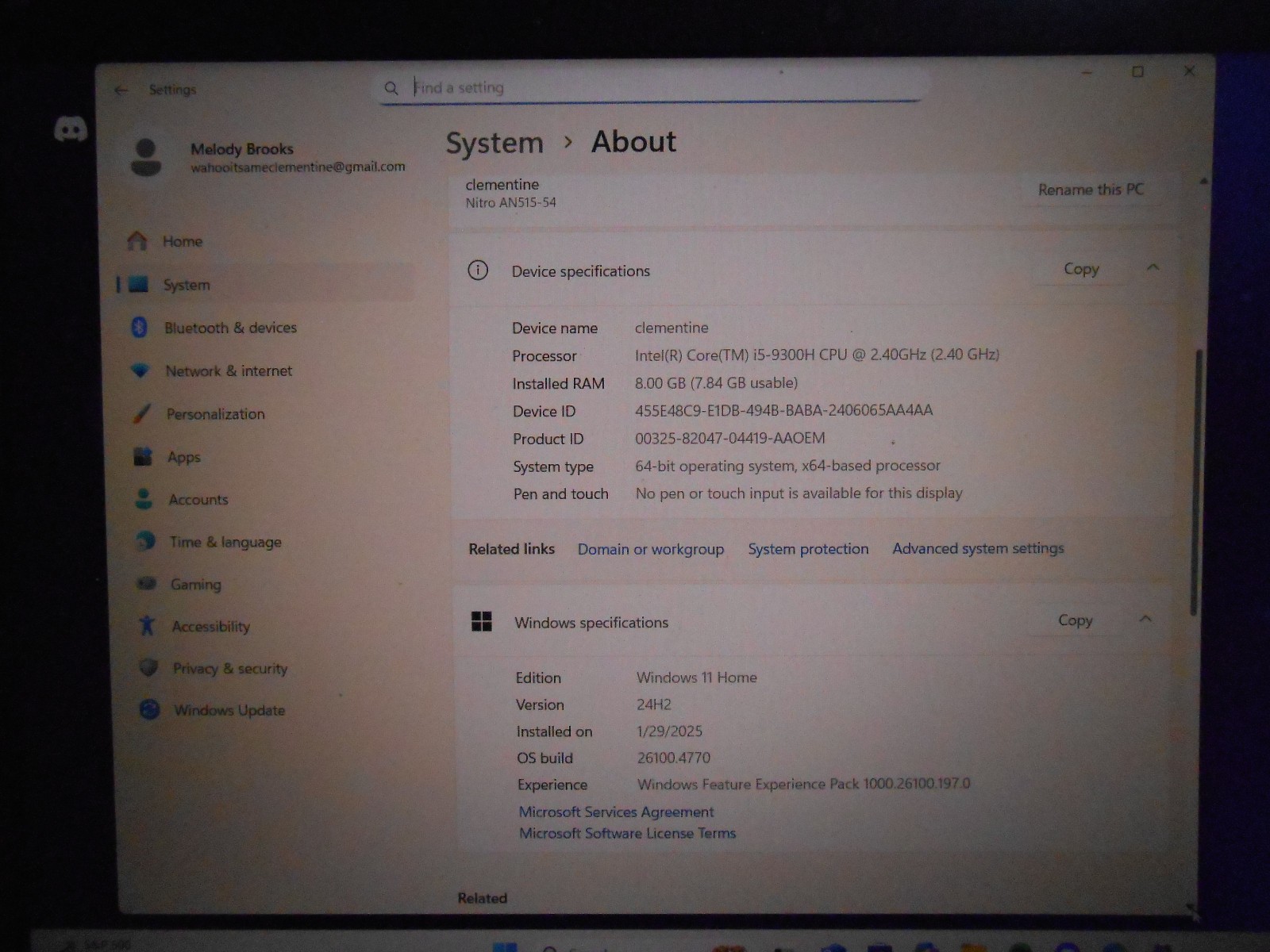Select the Version value 24H2
The width and height of the screenshot is (1270, 952).
tap(654, 704)
